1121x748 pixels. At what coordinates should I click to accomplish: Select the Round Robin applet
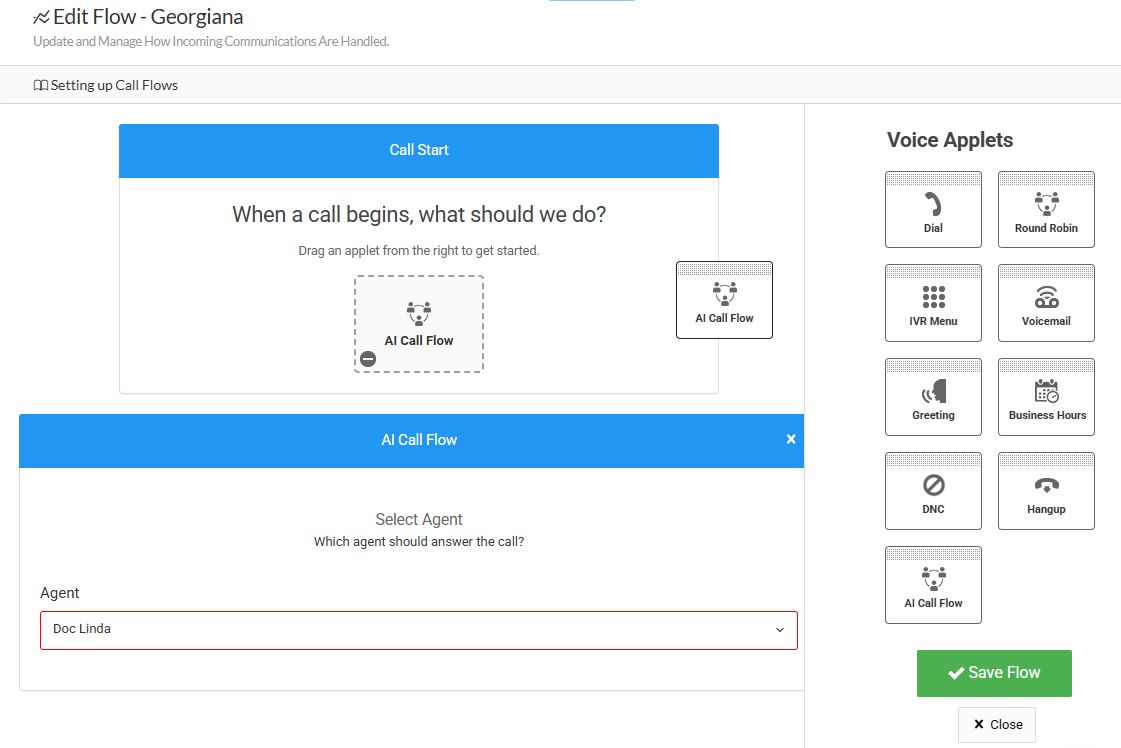(1046, 210)
